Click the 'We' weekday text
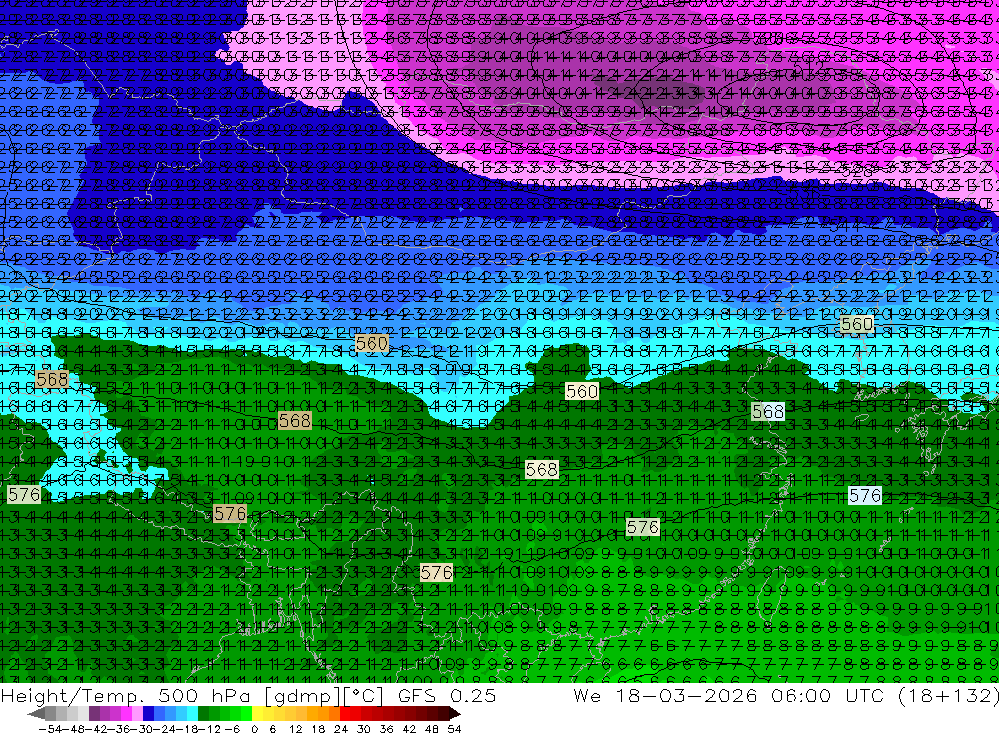Screen dimensions: 1000x733 pos(587,695)
